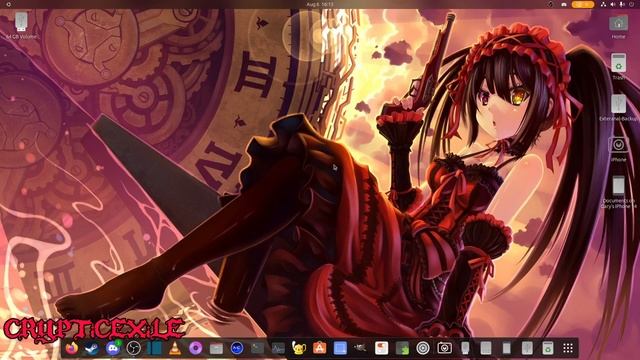Click the Discord tray indicator icon
Image resolution: width=640 pixels, height=360 pixels.
click(564, 4)
